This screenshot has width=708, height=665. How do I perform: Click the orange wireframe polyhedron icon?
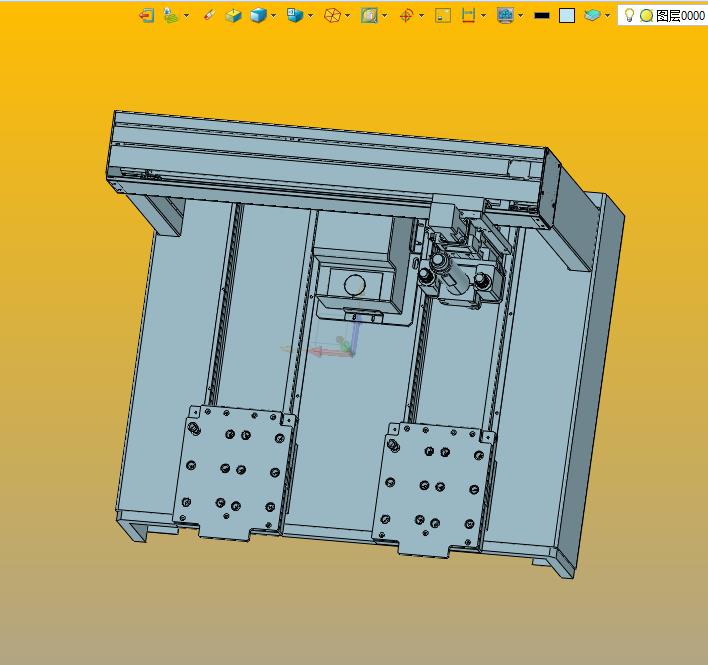tap(332, 16)
